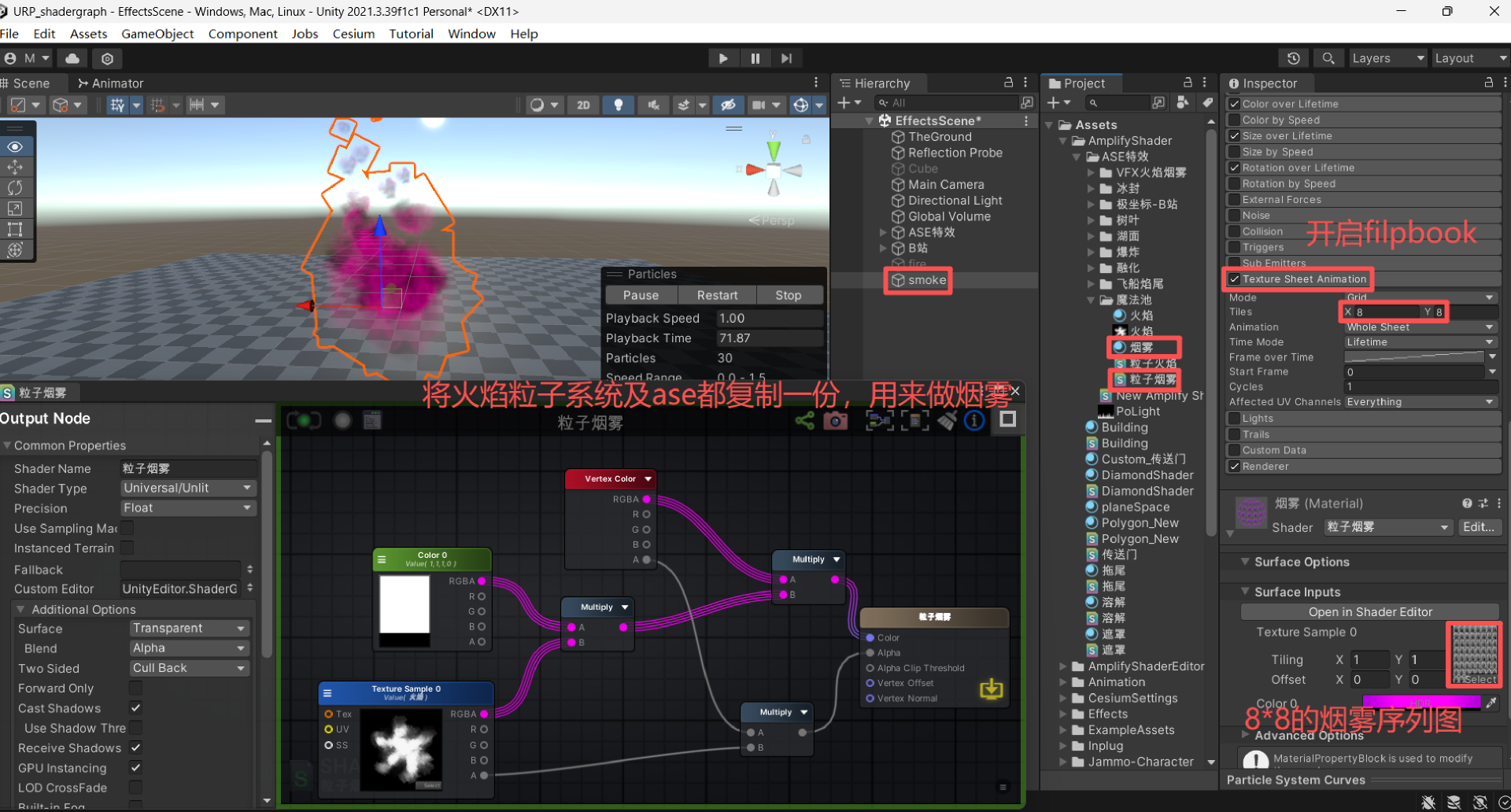Click Hierarchy add (+) button
The image size is (1511, 812).
(x=844, y=103)
